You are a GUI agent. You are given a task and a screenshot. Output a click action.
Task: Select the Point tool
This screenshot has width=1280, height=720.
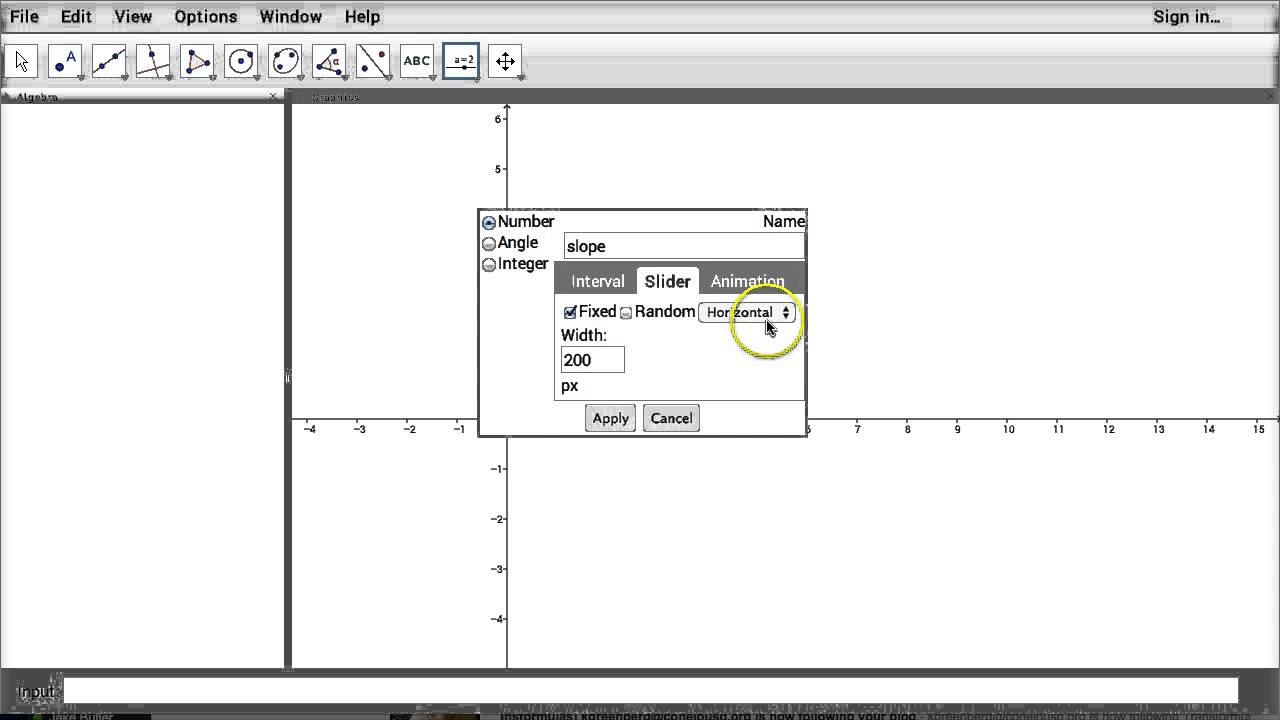65,61
